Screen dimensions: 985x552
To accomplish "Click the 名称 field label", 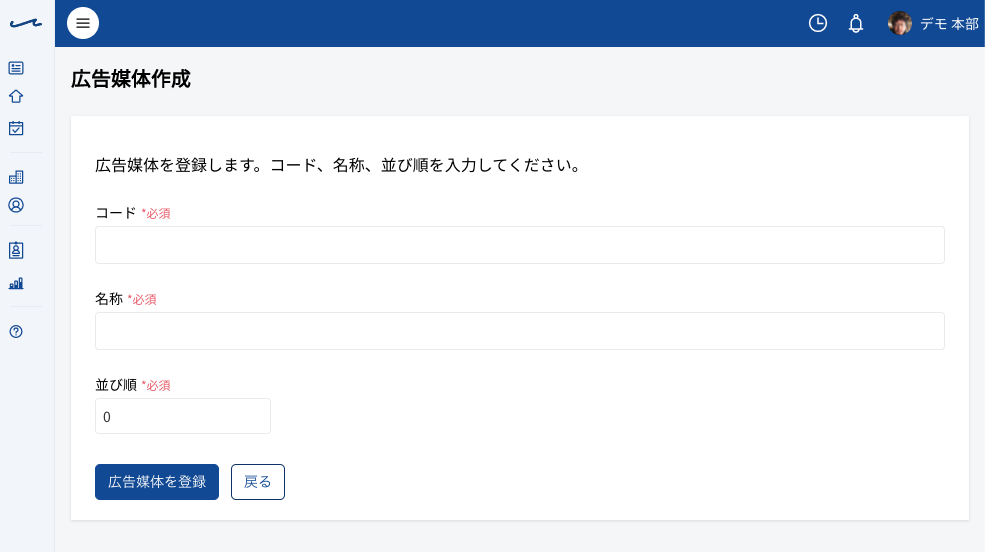I will [x=109, y=299].
